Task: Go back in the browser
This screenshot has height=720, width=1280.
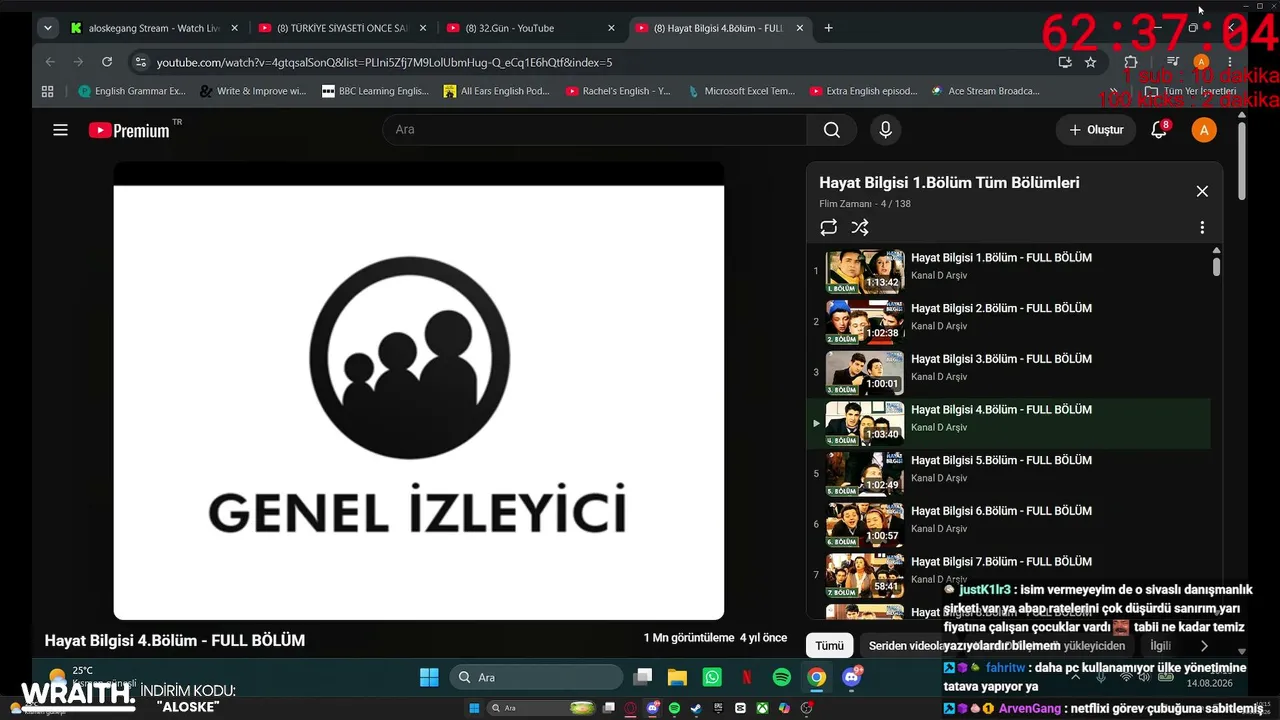Action: tap(50, 62)
